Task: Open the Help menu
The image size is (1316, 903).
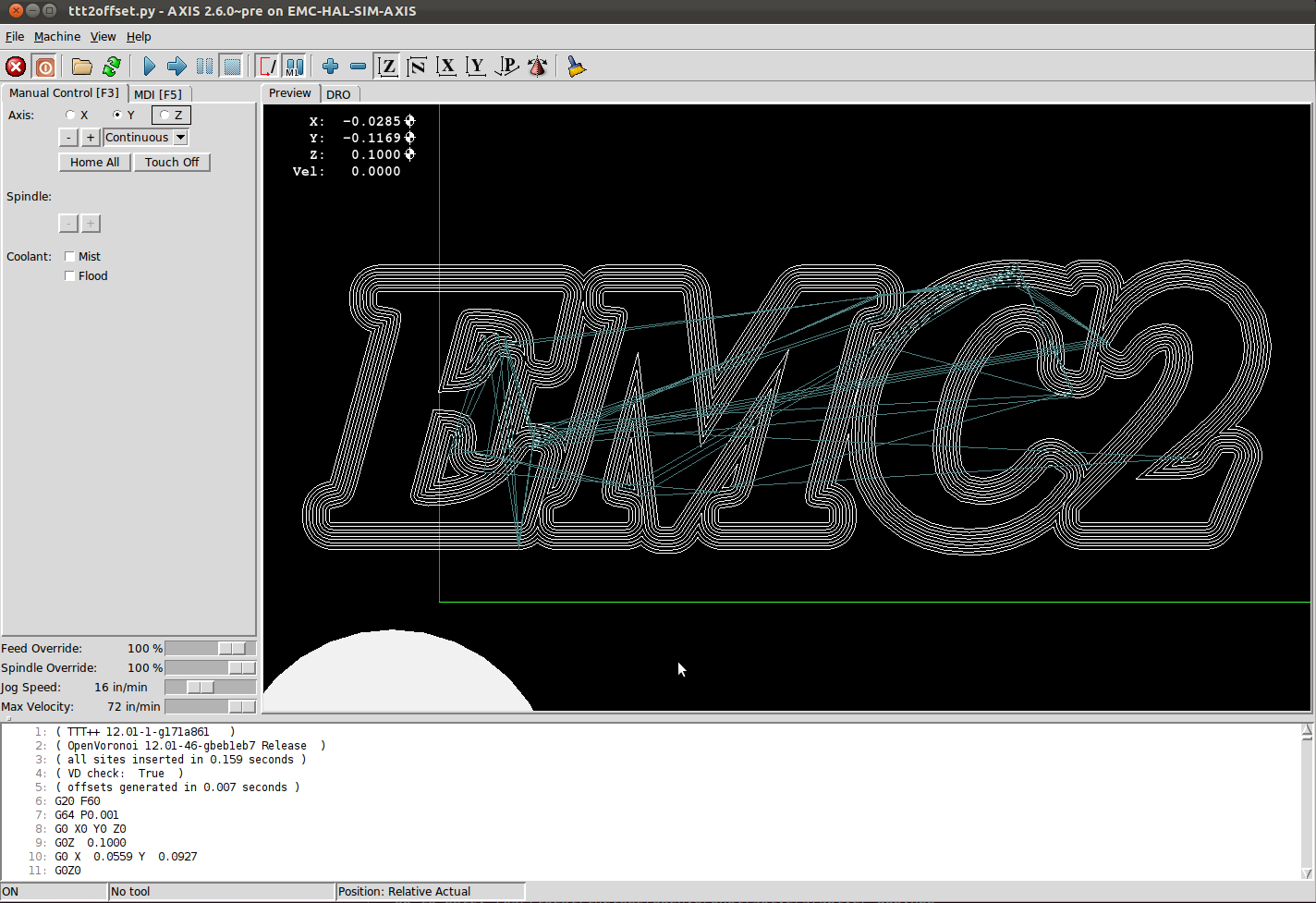Action: pos(139,37)
